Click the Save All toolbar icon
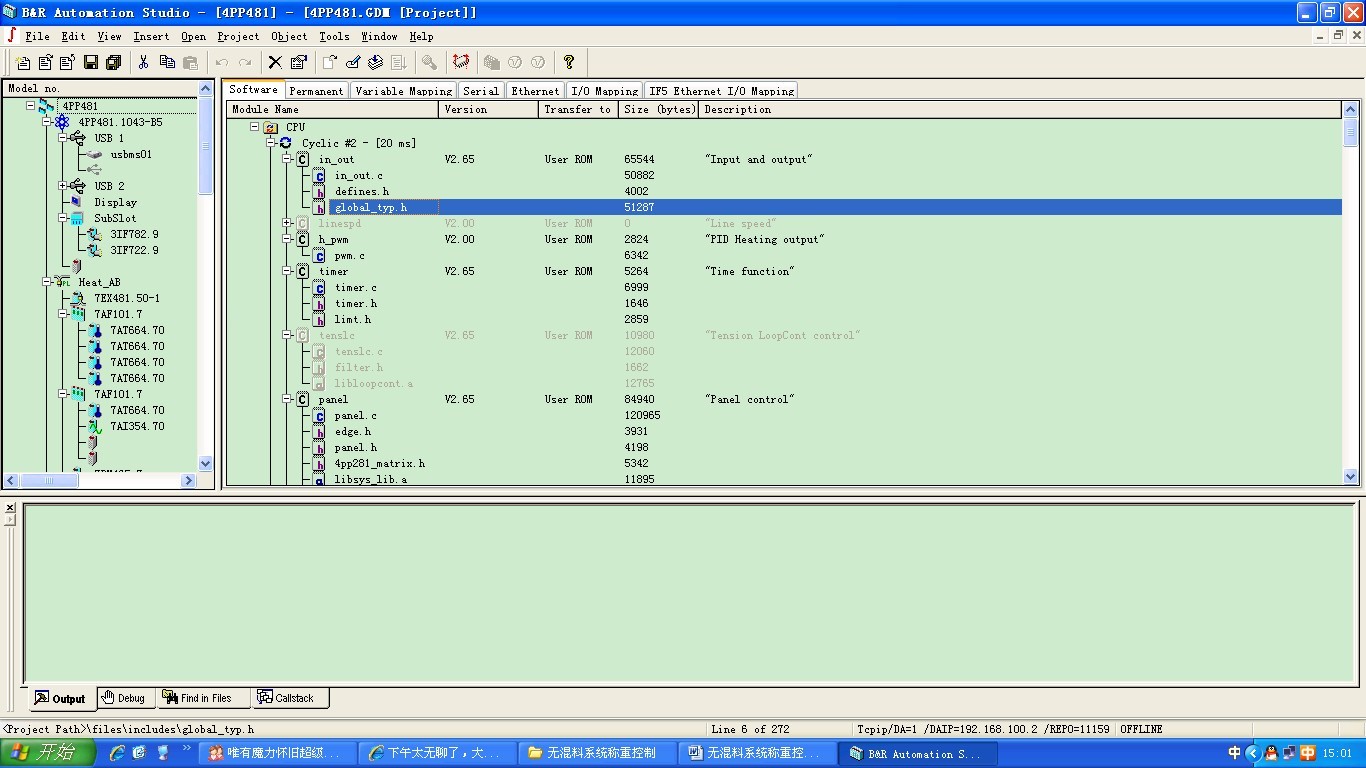Image resolution: width=1366 pixels, height=768 pixels. pyautogui.click(x=114, y=62)
